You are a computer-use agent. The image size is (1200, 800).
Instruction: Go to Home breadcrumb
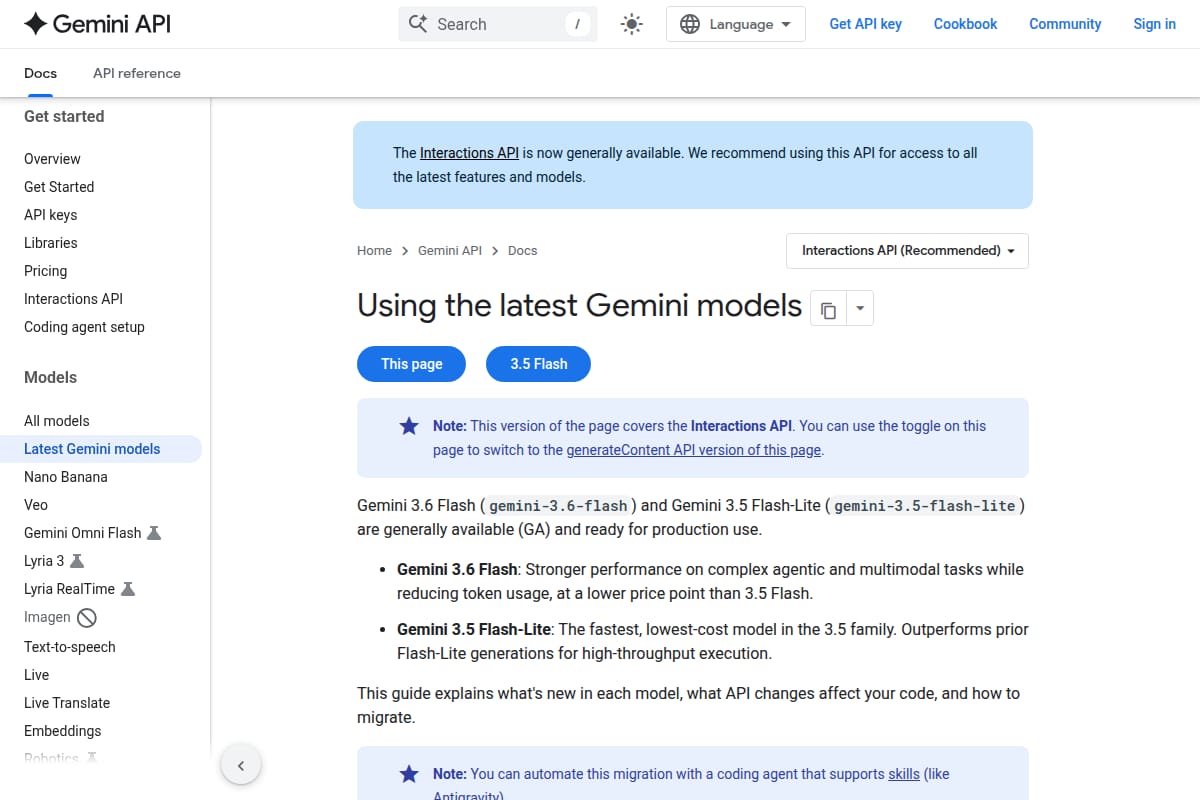tap(375, 251)
